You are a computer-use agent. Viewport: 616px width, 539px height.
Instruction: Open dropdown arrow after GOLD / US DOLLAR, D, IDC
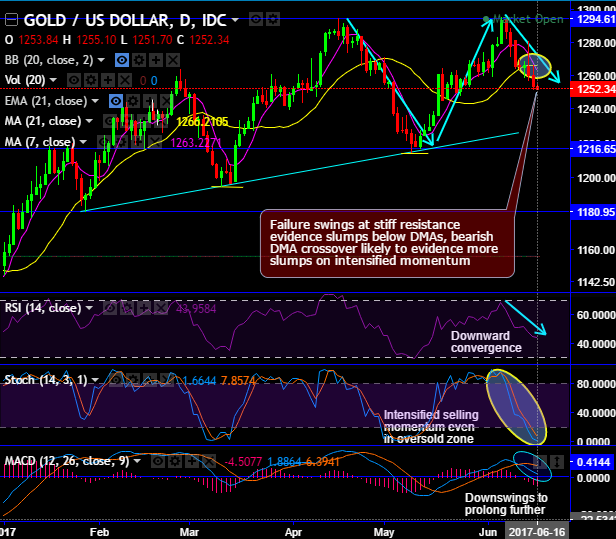(x=235, y=20)
